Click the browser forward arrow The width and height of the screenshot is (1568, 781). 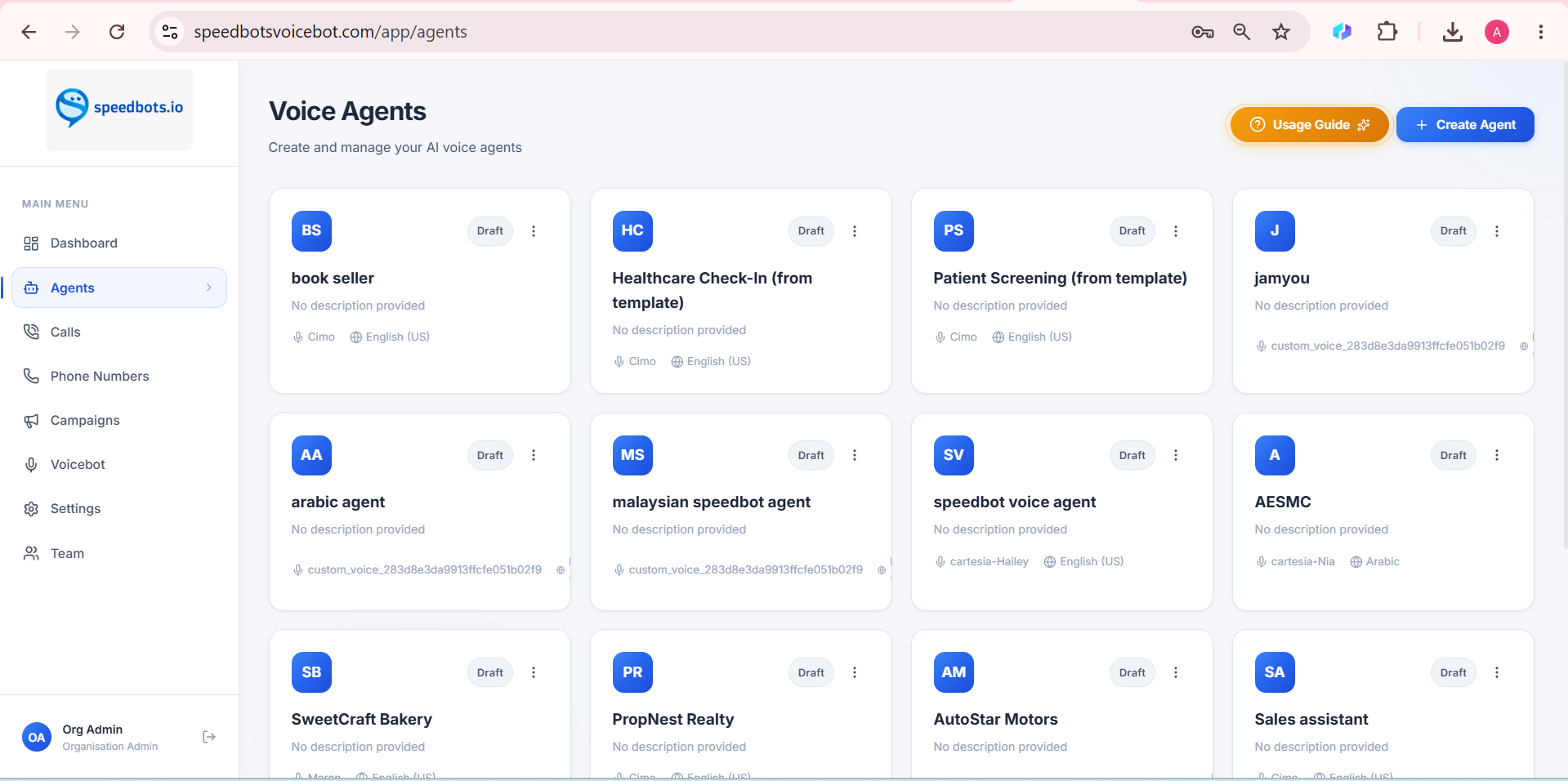pos(73,32)
